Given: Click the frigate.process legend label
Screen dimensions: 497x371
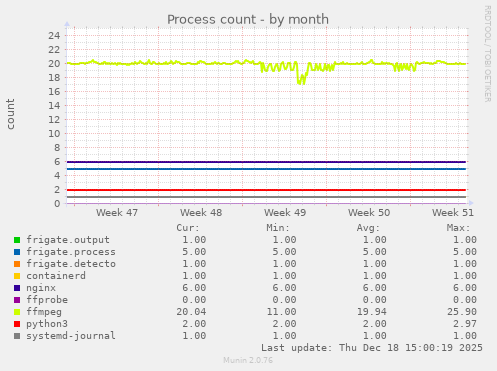Looking at the screenshot, I should pyautogui.click(x=71, y=252).
